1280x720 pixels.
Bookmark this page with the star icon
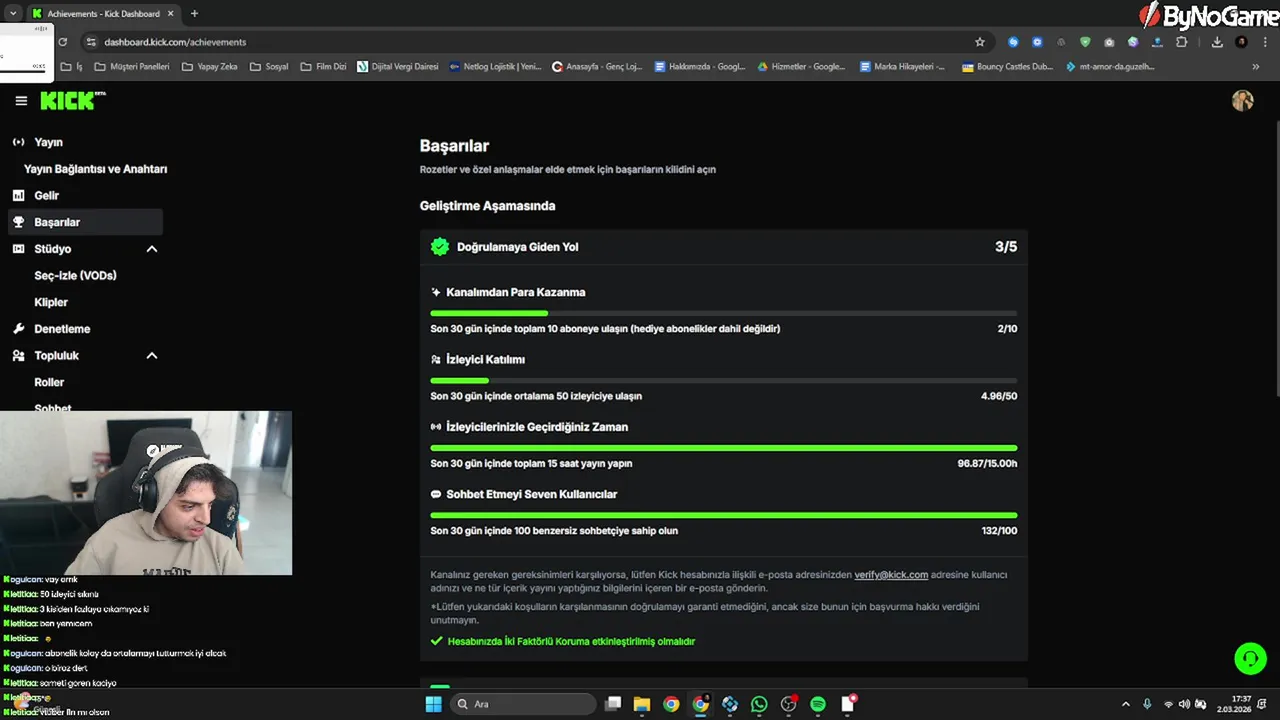980,42
